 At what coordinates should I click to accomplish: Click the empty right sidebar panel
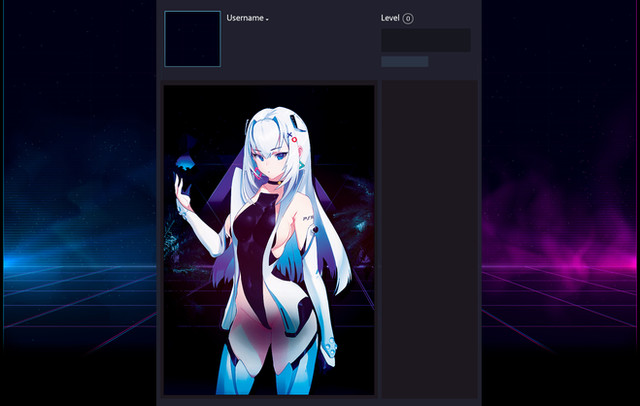click(x=429, y=239)
